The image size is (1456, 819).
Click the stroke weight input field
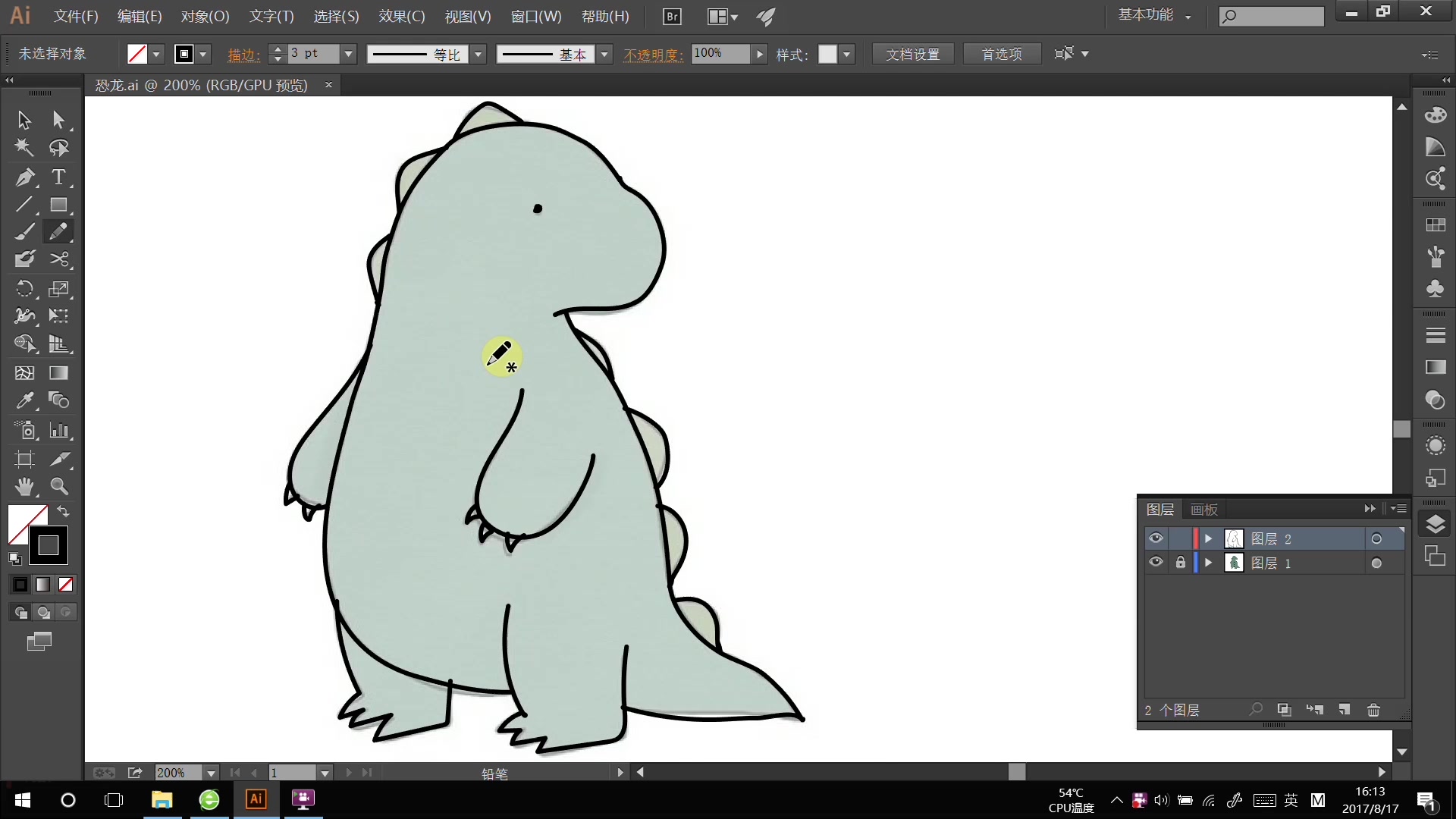(313, 53)
